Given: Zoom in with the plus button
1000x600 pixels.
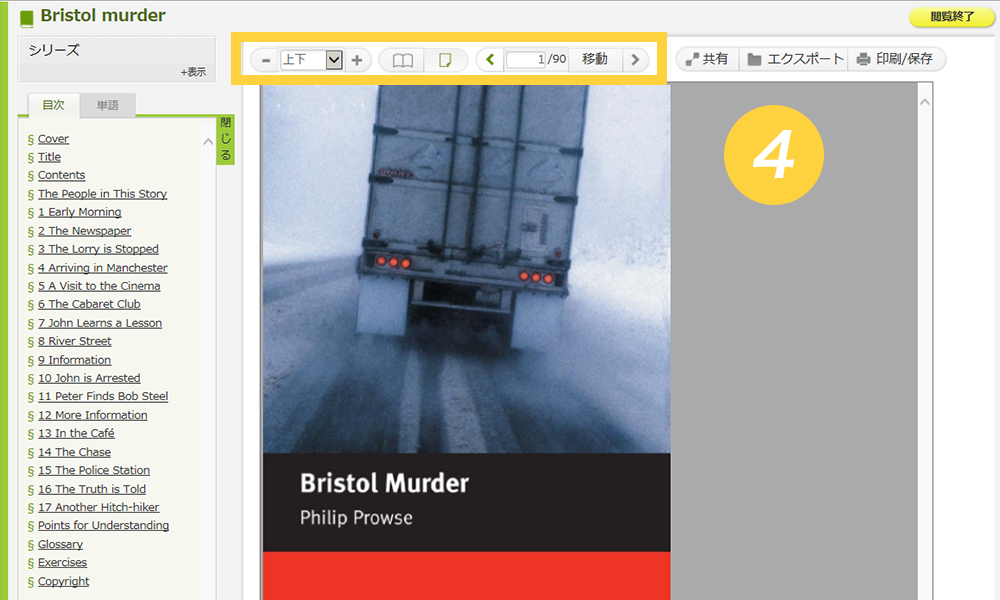Looking at the screenshot, I should coord(357,60).
